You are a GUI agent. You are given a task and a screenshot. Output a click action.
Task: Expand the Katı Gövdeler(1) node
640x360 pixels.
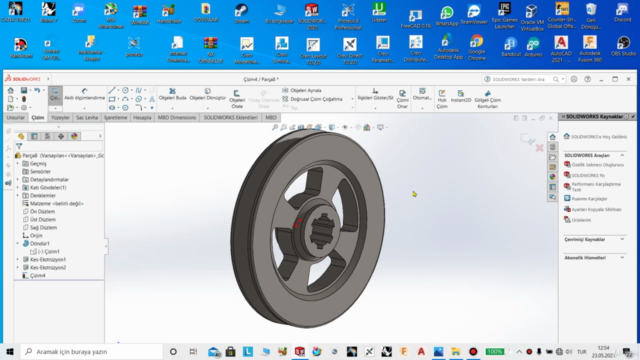(18, 188)
